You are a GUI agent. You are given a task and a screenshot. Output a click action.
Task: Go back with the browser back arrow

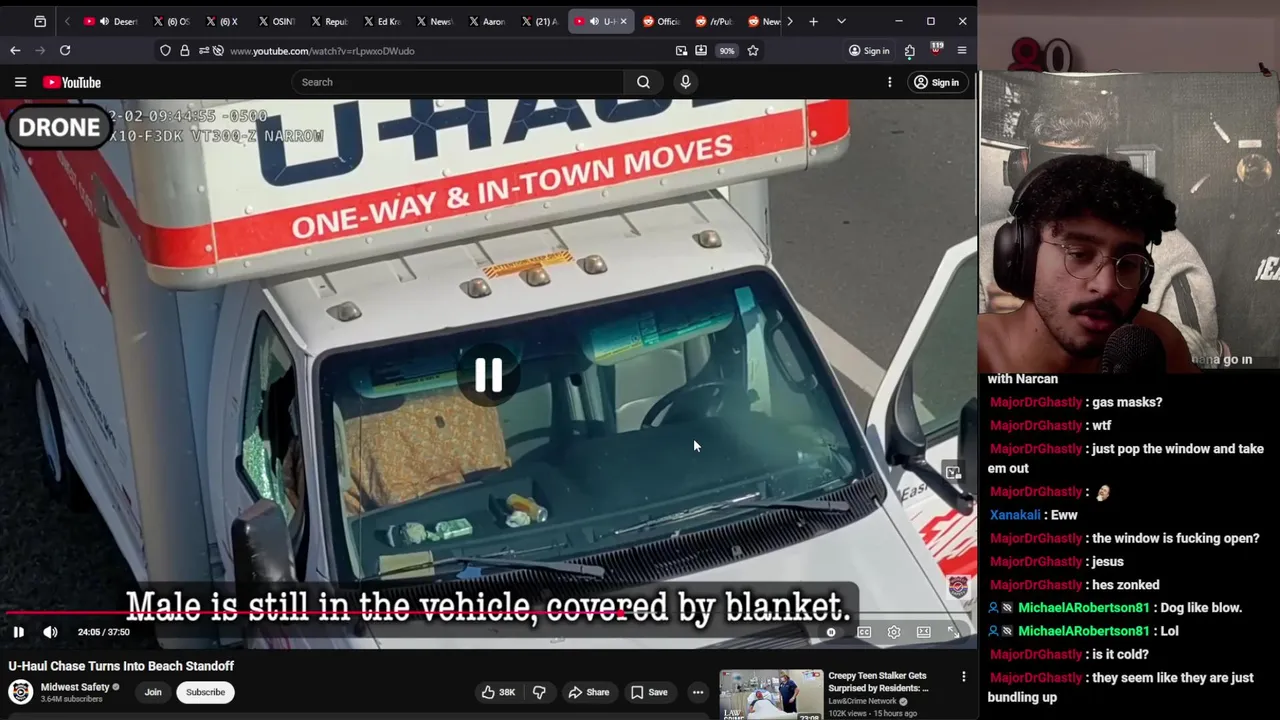15,50
